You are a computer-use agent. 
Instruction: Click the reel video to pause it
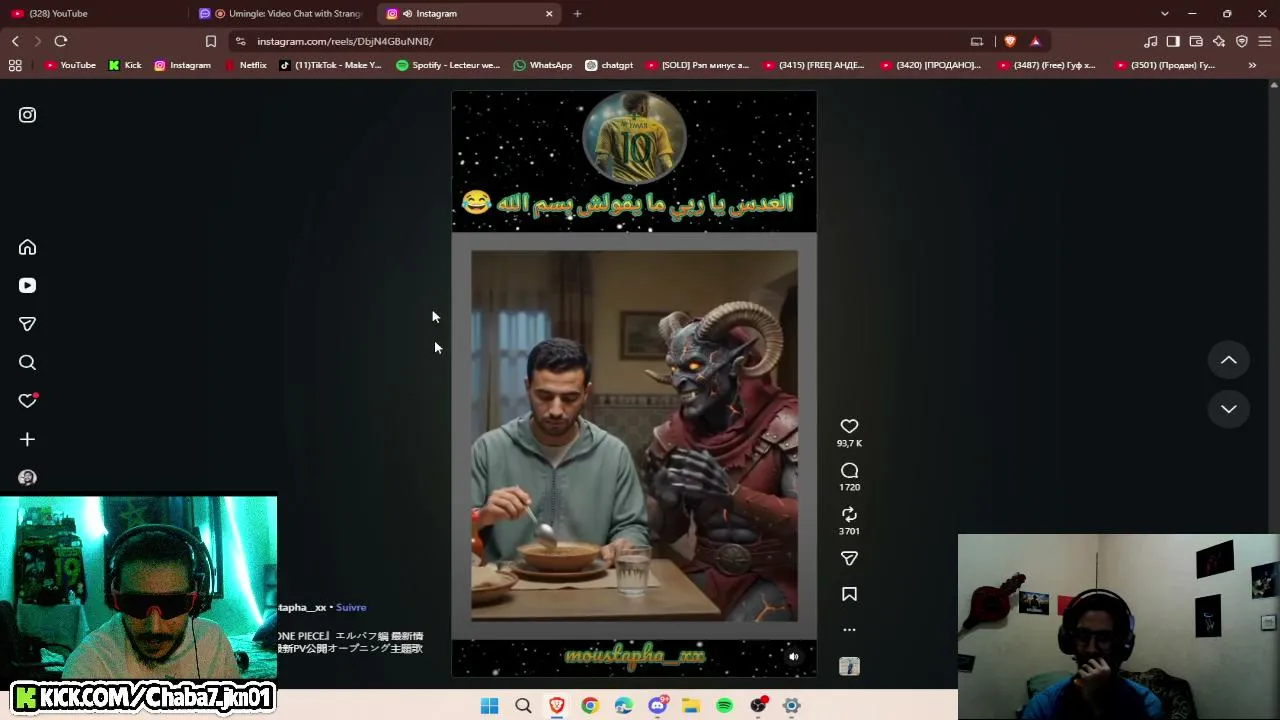(x=634, y=385)
